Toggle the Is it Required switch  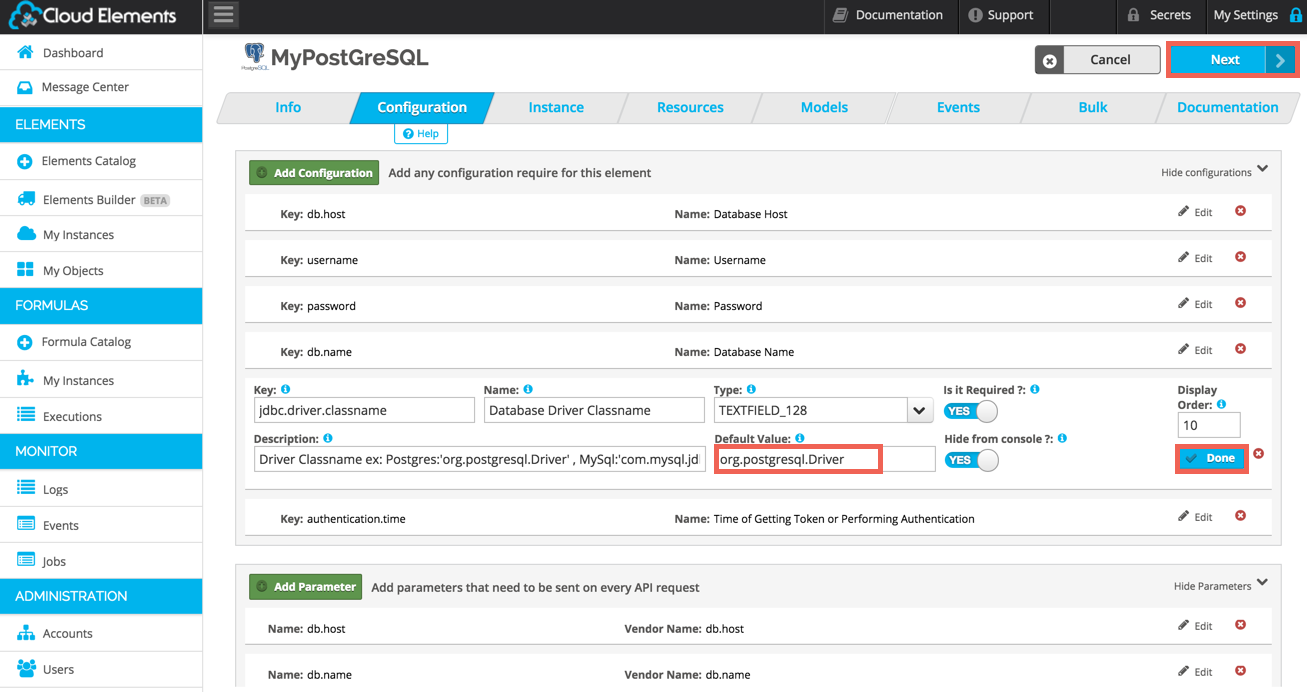971,411
